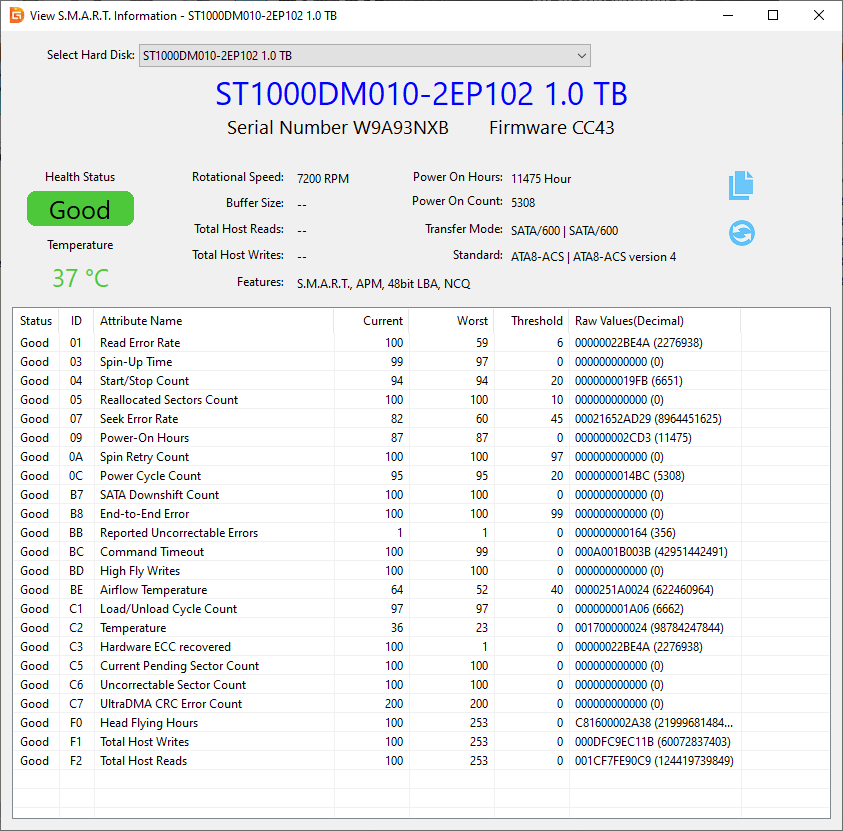Minimize the S.M.A.R.T. Information window
Viewport: 843px width, 831px height.
click(x=728, y=15)
